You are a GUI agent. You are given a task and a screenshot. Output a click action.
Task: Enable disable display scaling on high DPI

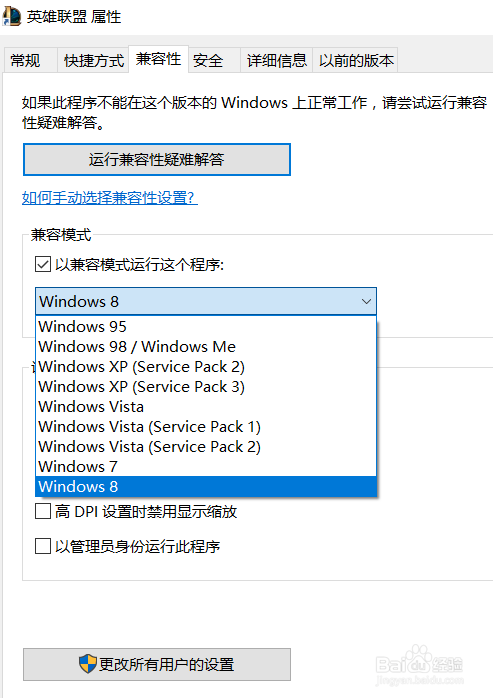[43, 511]
